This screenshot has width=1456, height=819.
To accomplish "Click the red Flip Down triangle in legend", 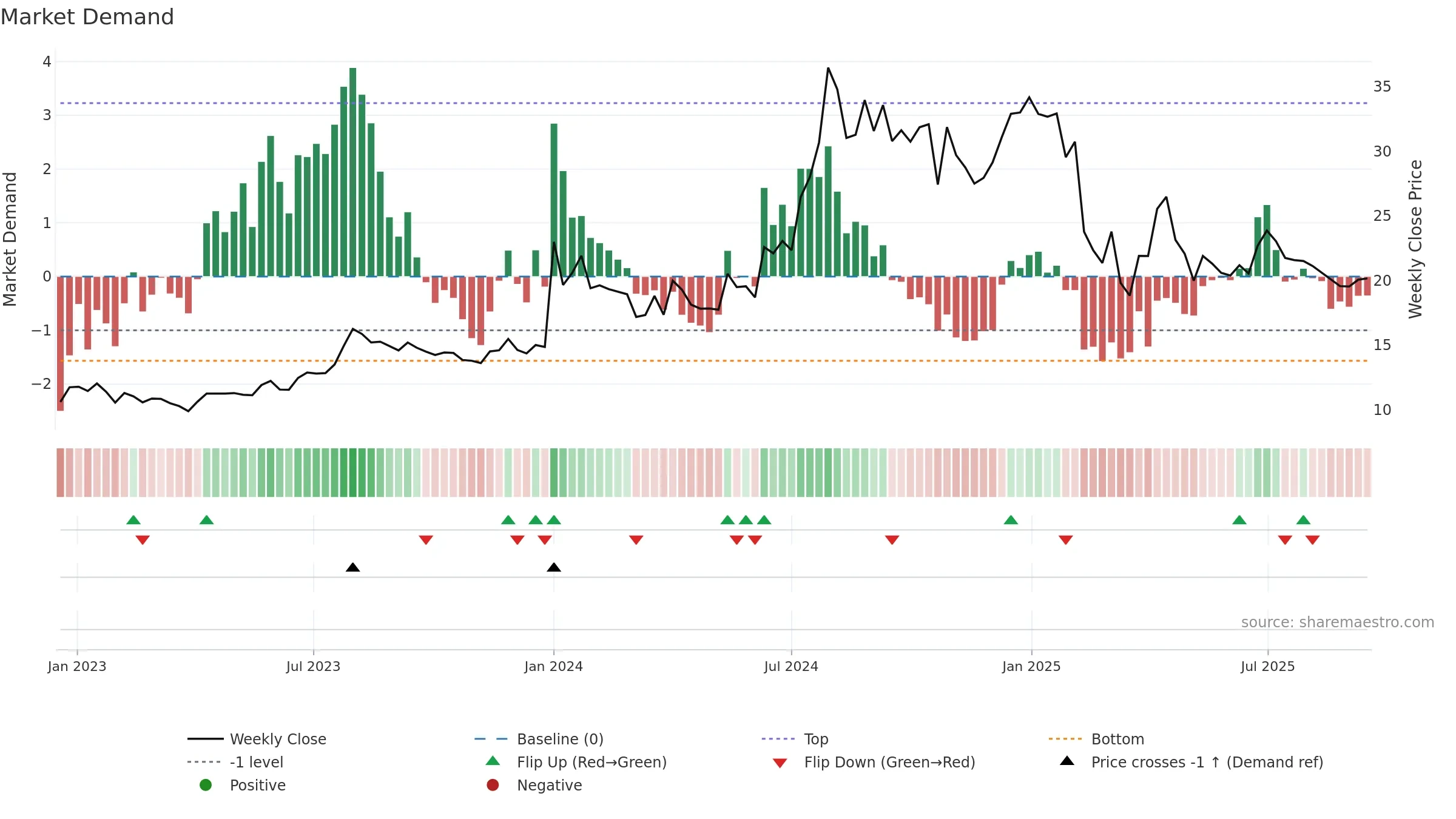I will pos(780,763).
